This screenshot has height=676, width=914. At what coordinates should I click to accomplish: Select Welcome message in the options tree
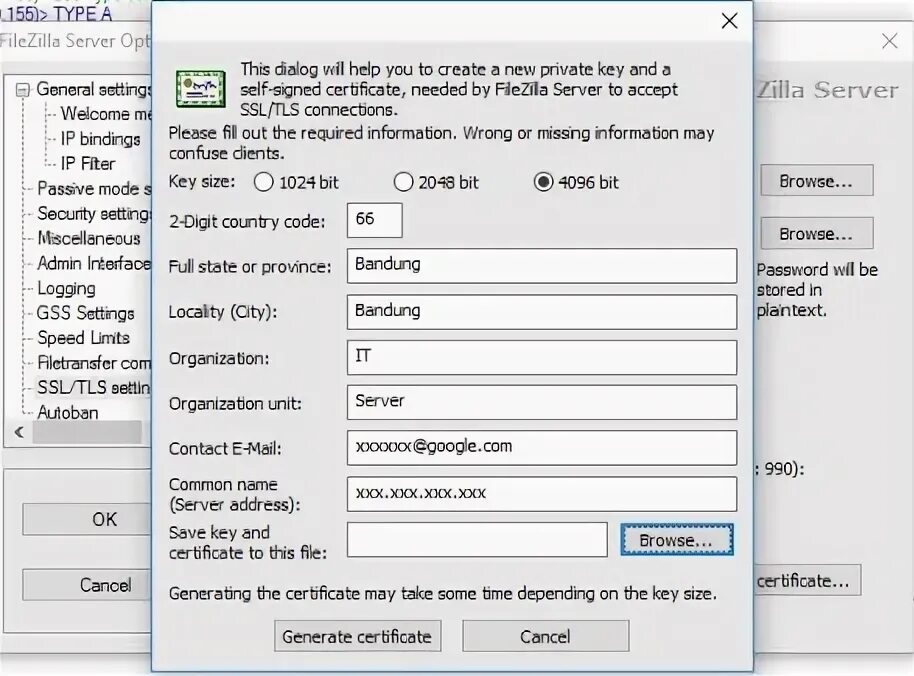106,114
